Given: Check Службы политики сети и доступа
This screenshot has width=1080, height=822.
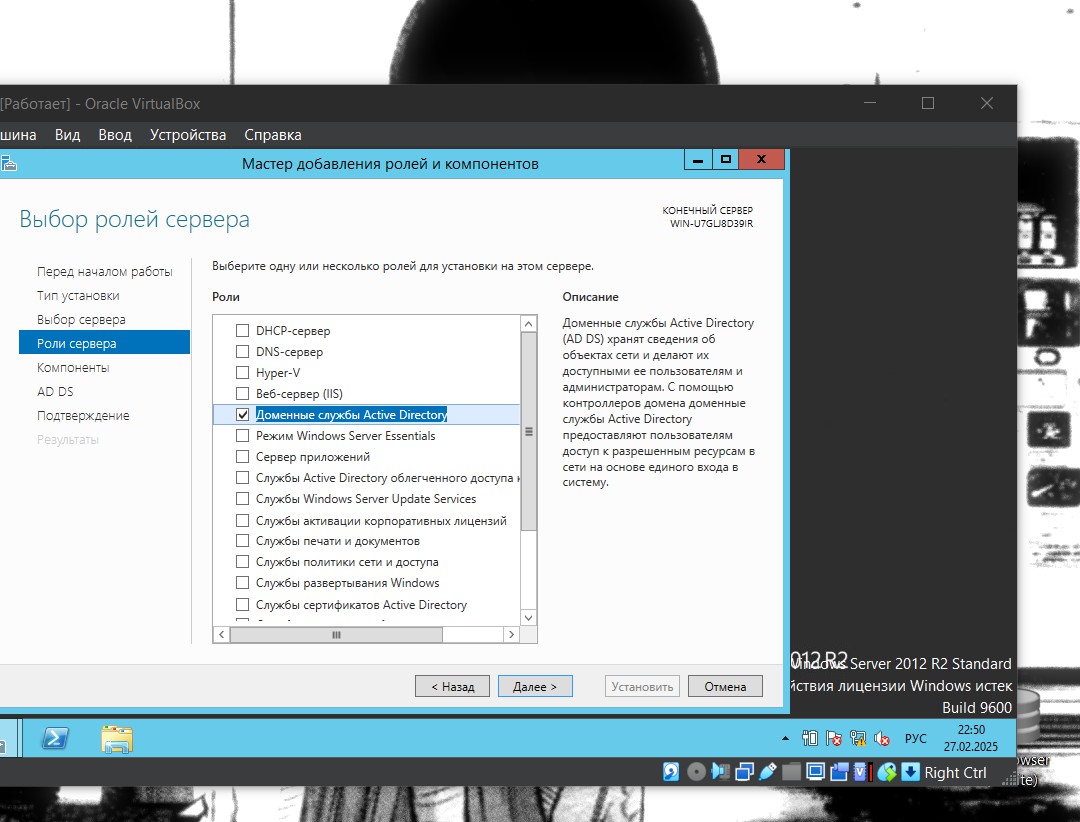Looking at the screenshot, I should tap(242, 562).
